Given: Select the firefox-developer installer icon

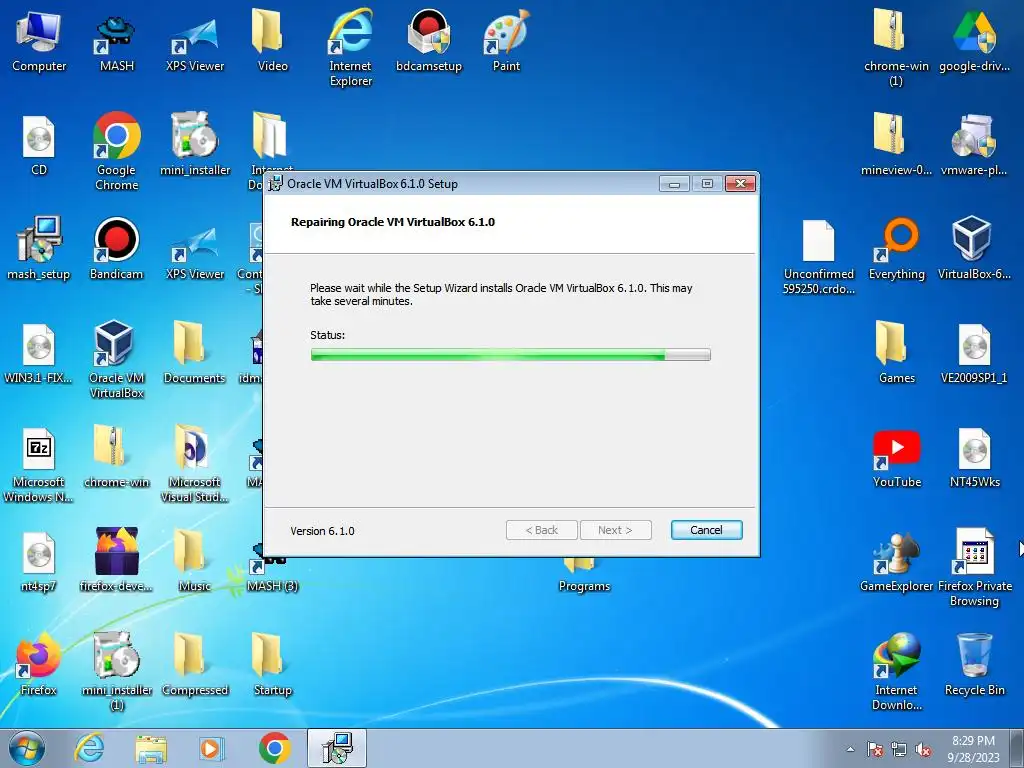Looking at the screenshot, I should point(116,560).
